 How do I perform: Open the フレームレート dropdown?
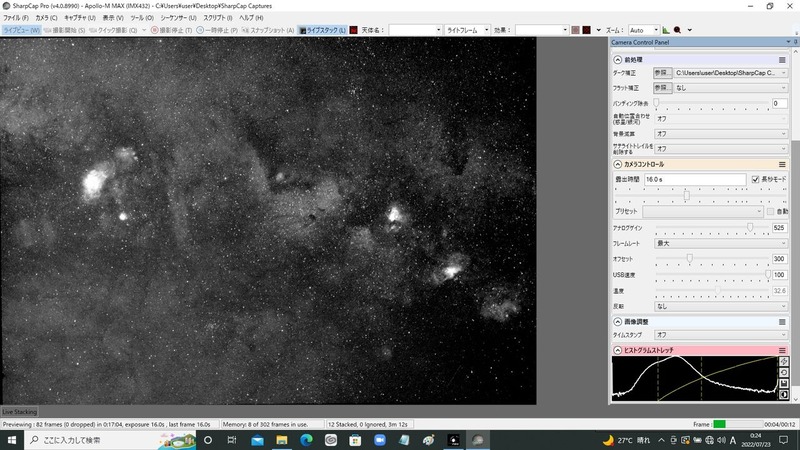(x=721, y=243)
